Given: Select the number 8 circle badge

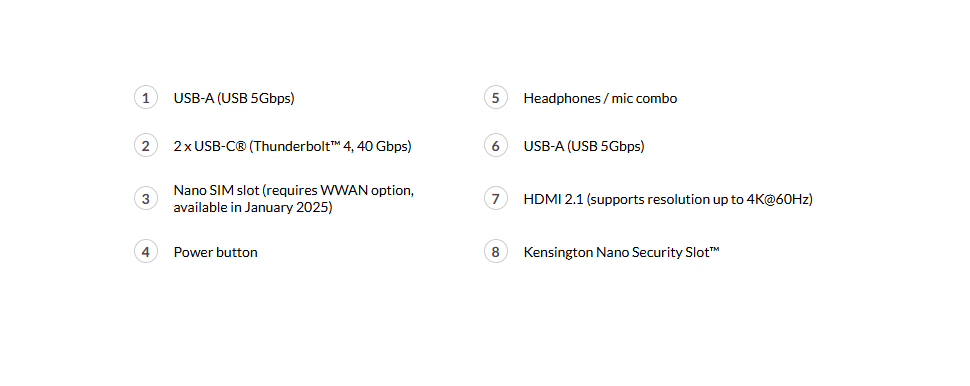Looking at the screenshot, I should pyautogui.click(x=496, y=252).
